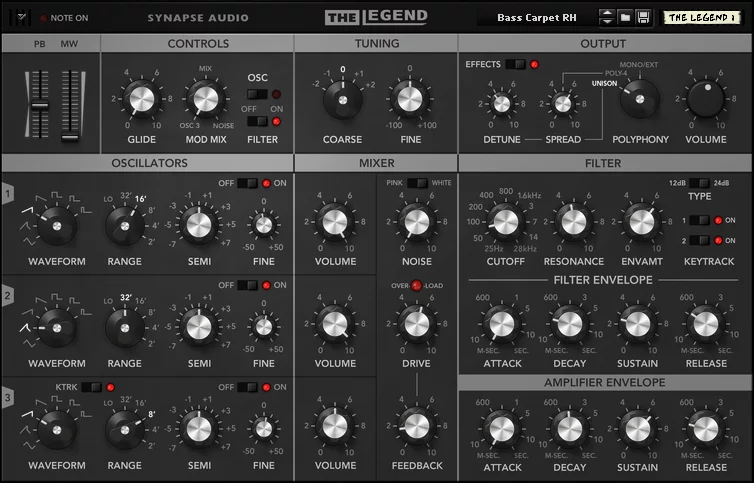Open the preset folder browser icon
This screenshot has width=754, height=483.
(x=625, y=18)
